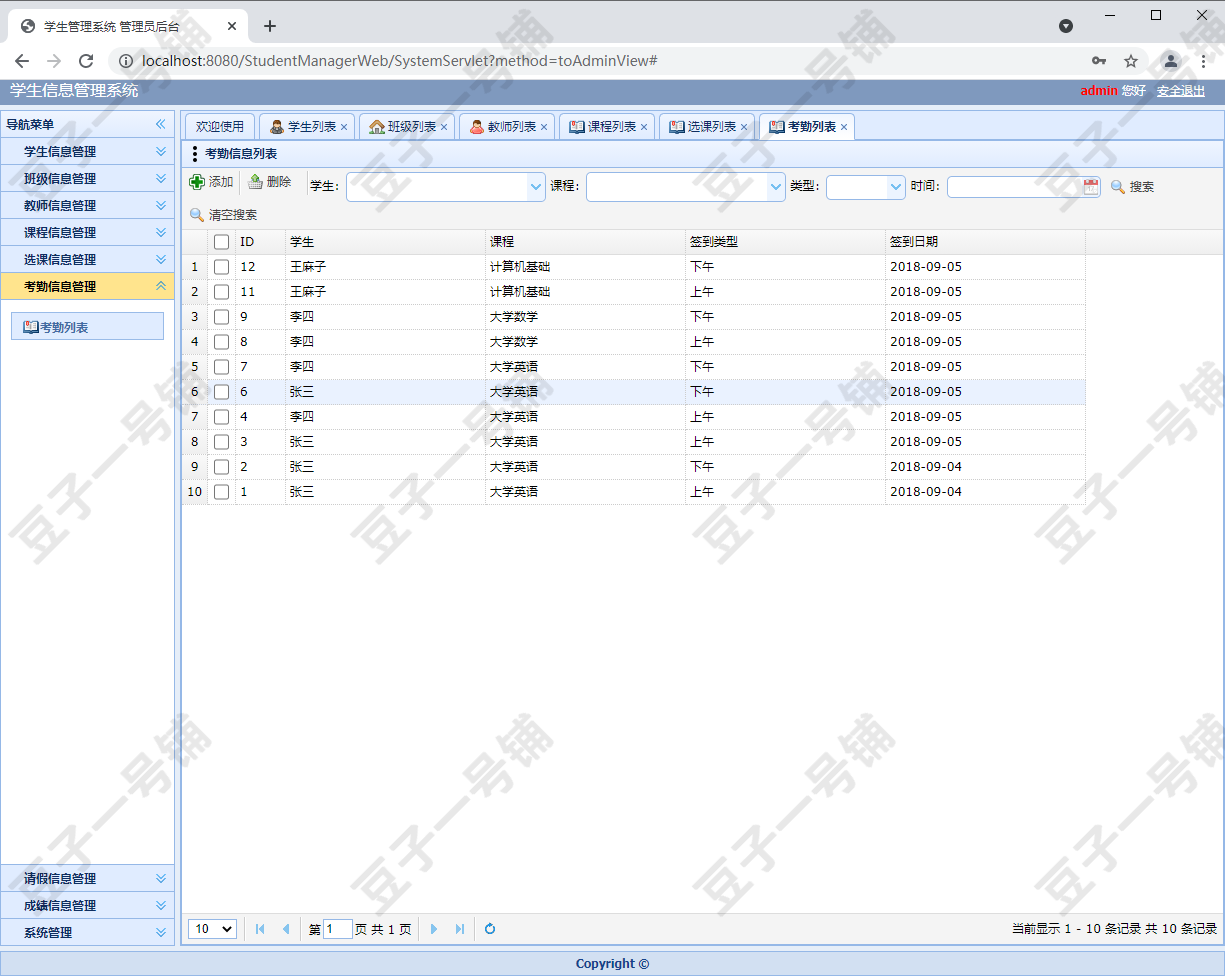Image resolution: width=1225 pixels, height=976 pixels.
Task: Go to the next page arrow icon
Action: [x=433, y=929]
